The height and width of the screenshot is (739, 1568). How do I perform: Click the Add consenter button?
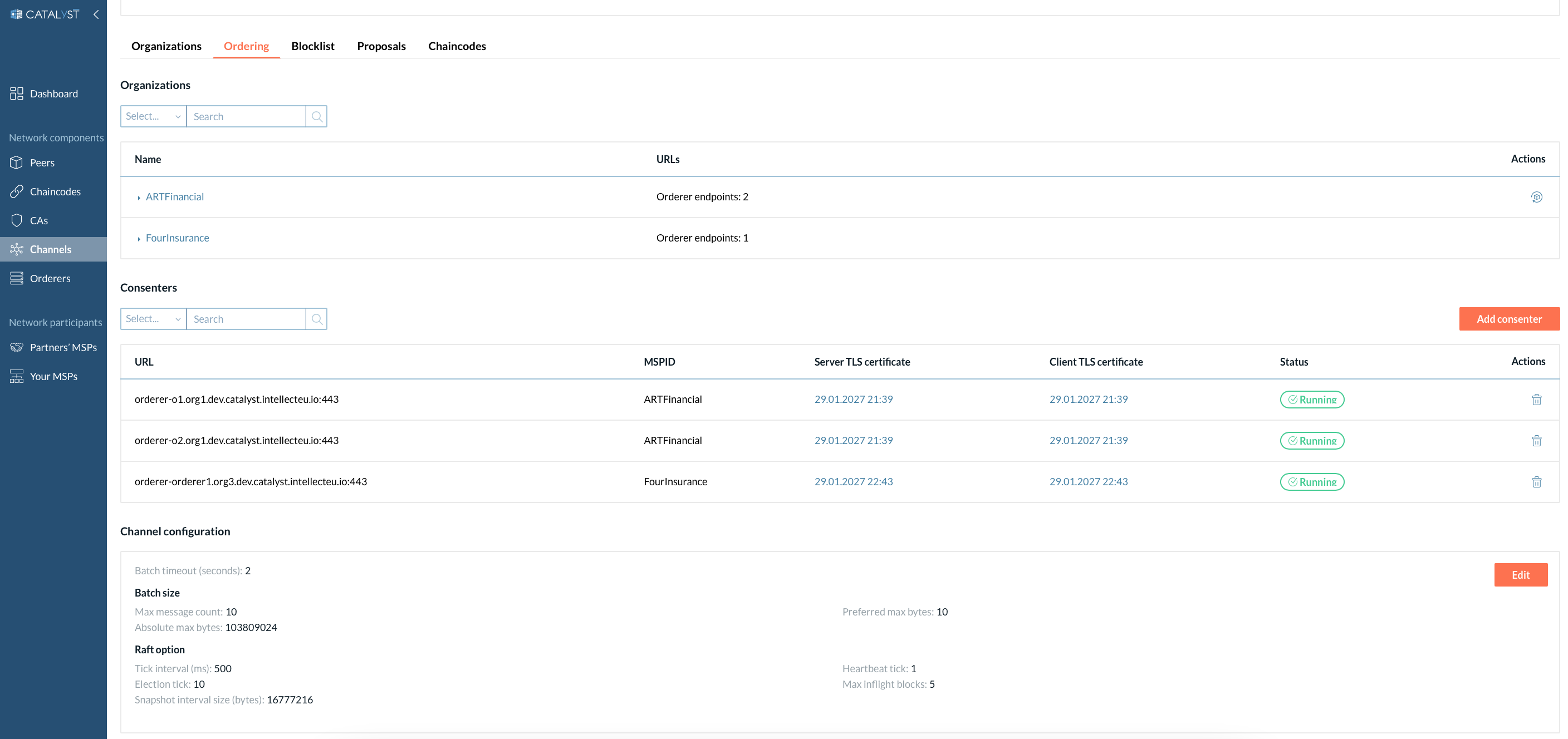pos(1508,319)
